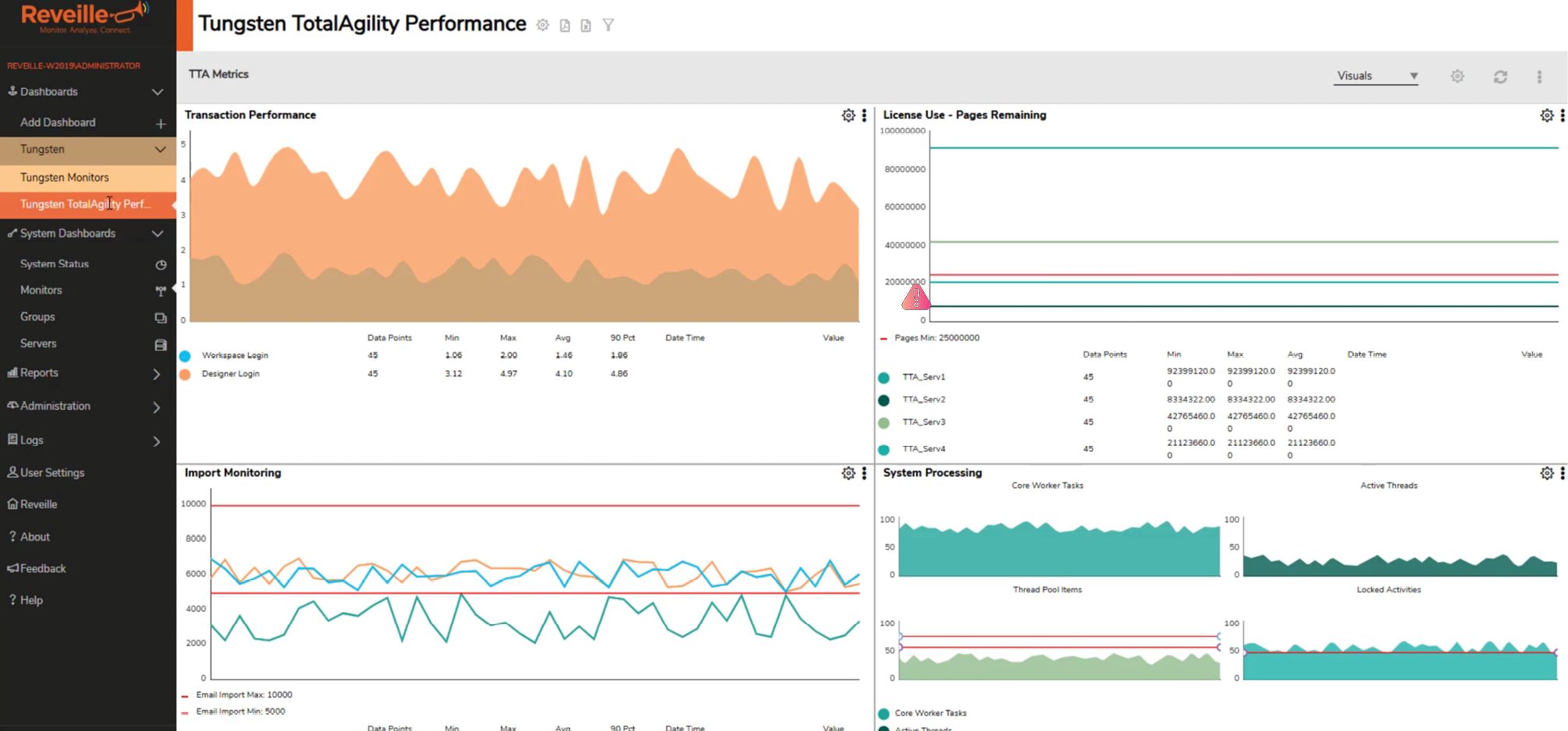Expand Administration menu arrow
This screenshot has width=1568, height=731.
[x=157, y=407]
